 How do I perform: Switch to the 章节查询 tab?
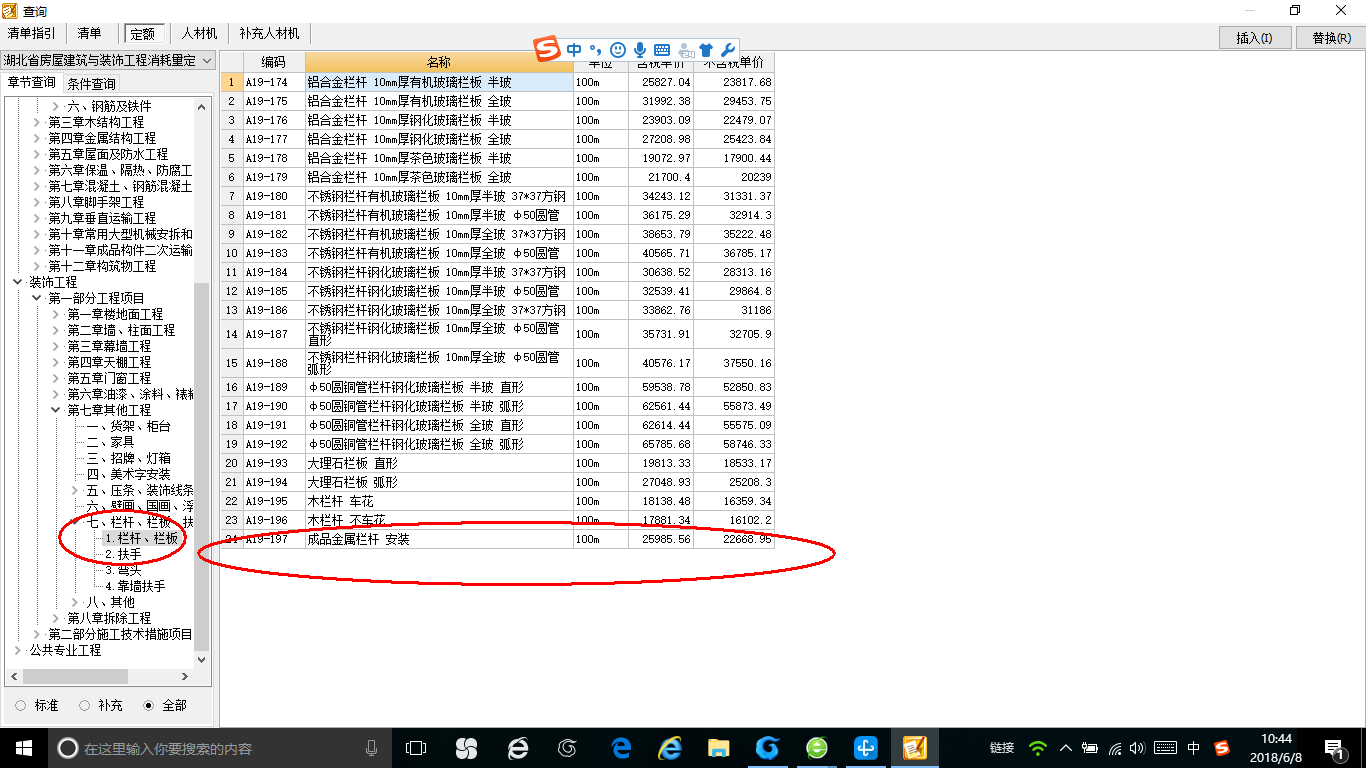[x=31, y=83]
